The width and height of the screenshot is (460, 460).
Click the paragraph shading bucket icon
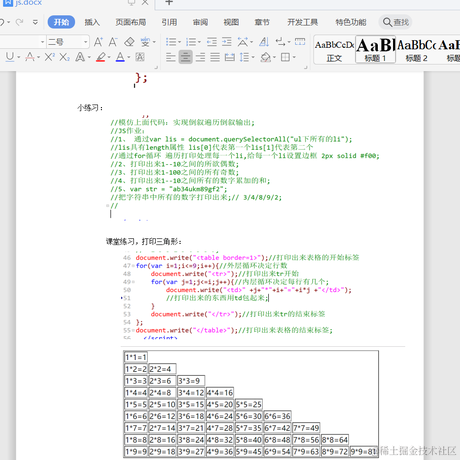point(266,57)
